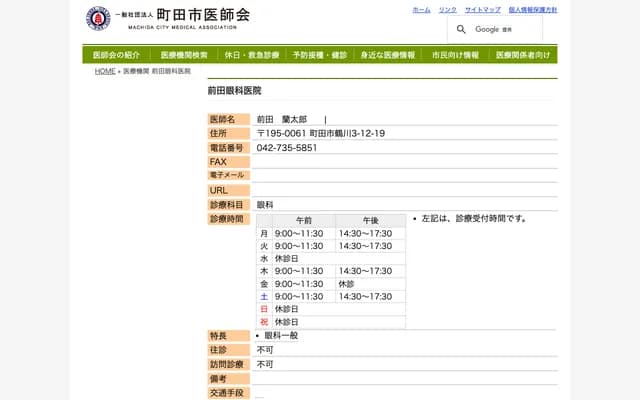The width and height of the screenshot is (640, 400).
Task: Click the 前田眼科医院 clinic heading
Action: (x=234, y=90)
